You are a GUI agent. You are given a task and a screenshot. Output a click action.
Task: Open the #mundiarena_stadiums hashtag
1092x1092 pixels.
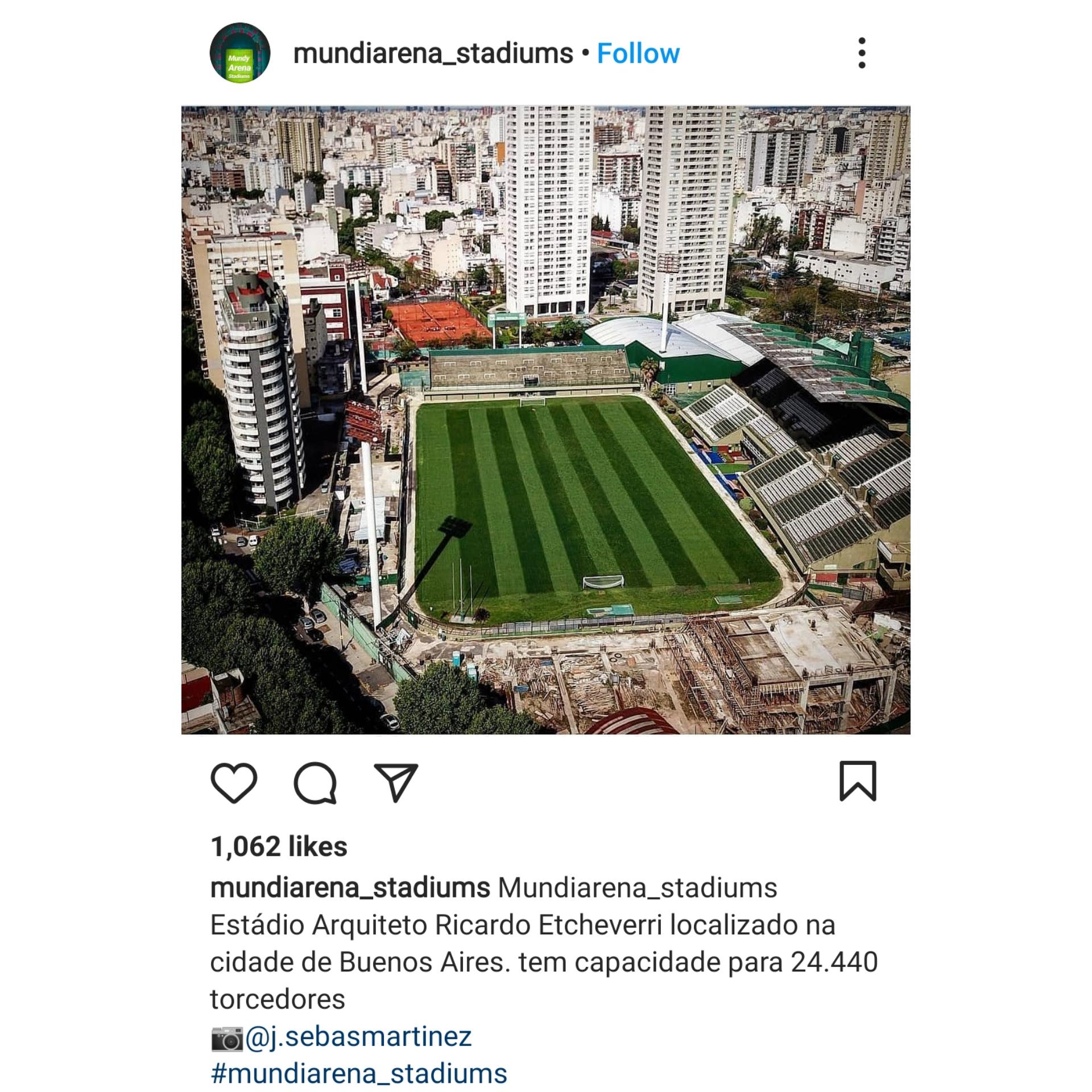point(358,1074)
